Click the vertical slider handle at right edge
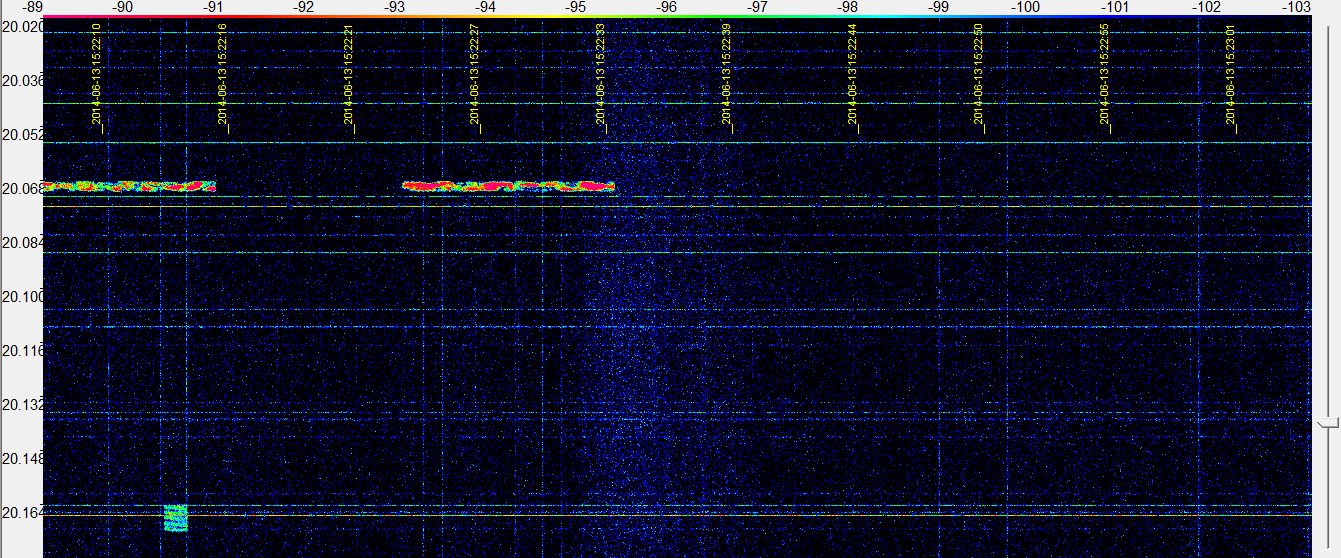 pos(1328,422)
